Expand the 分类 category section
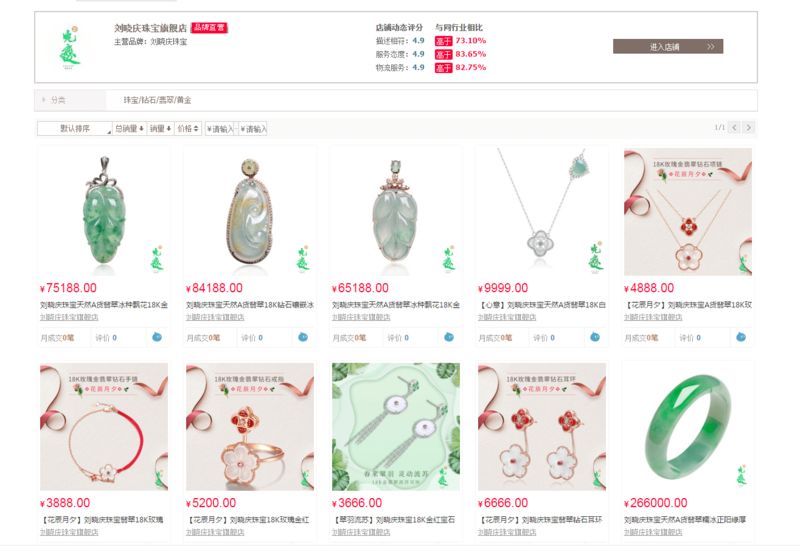Image resolution: width=800 pixels, height=551 pixels. click(x=55, y=100)
